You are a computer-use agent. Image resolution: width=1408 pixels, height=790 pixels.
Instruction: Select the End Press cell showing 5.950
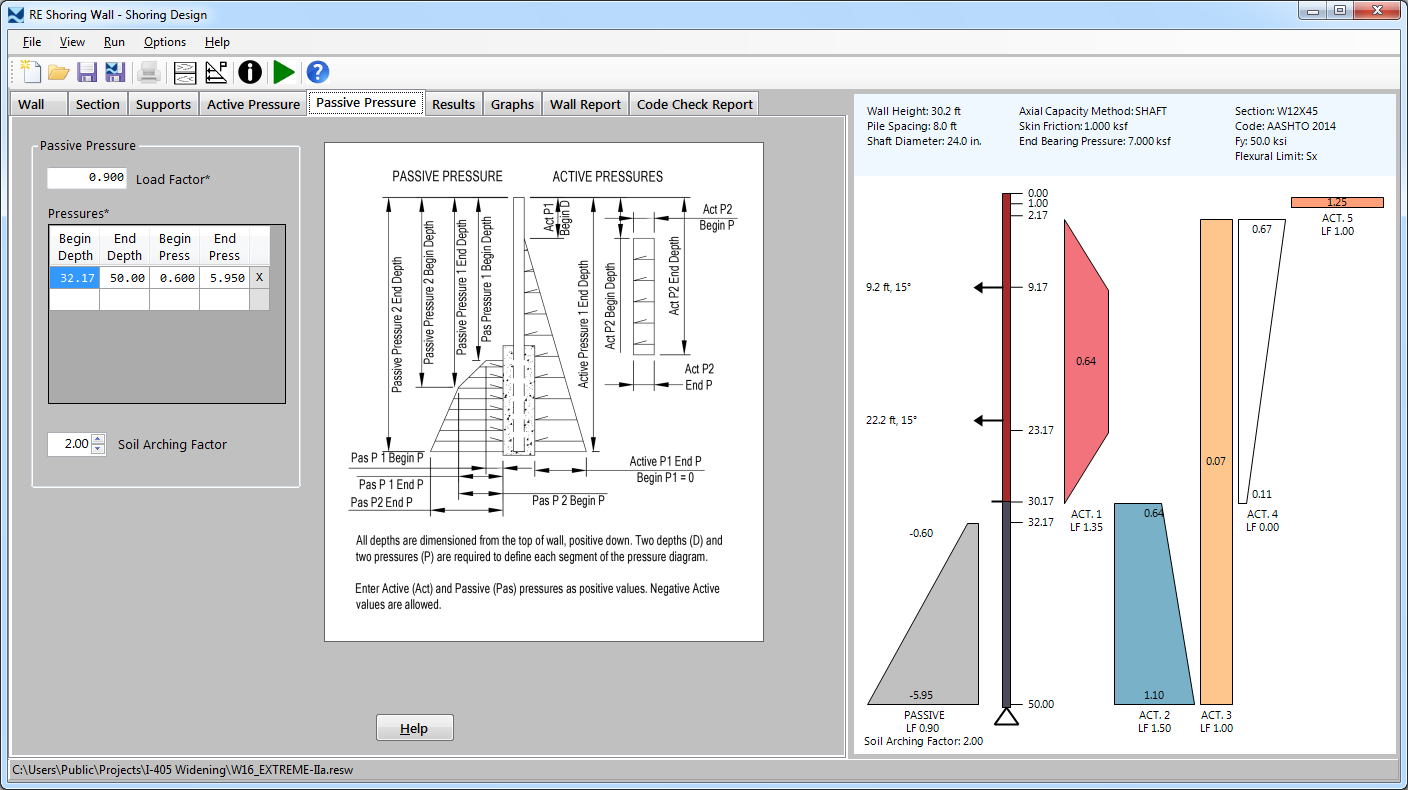pos(224,278)
